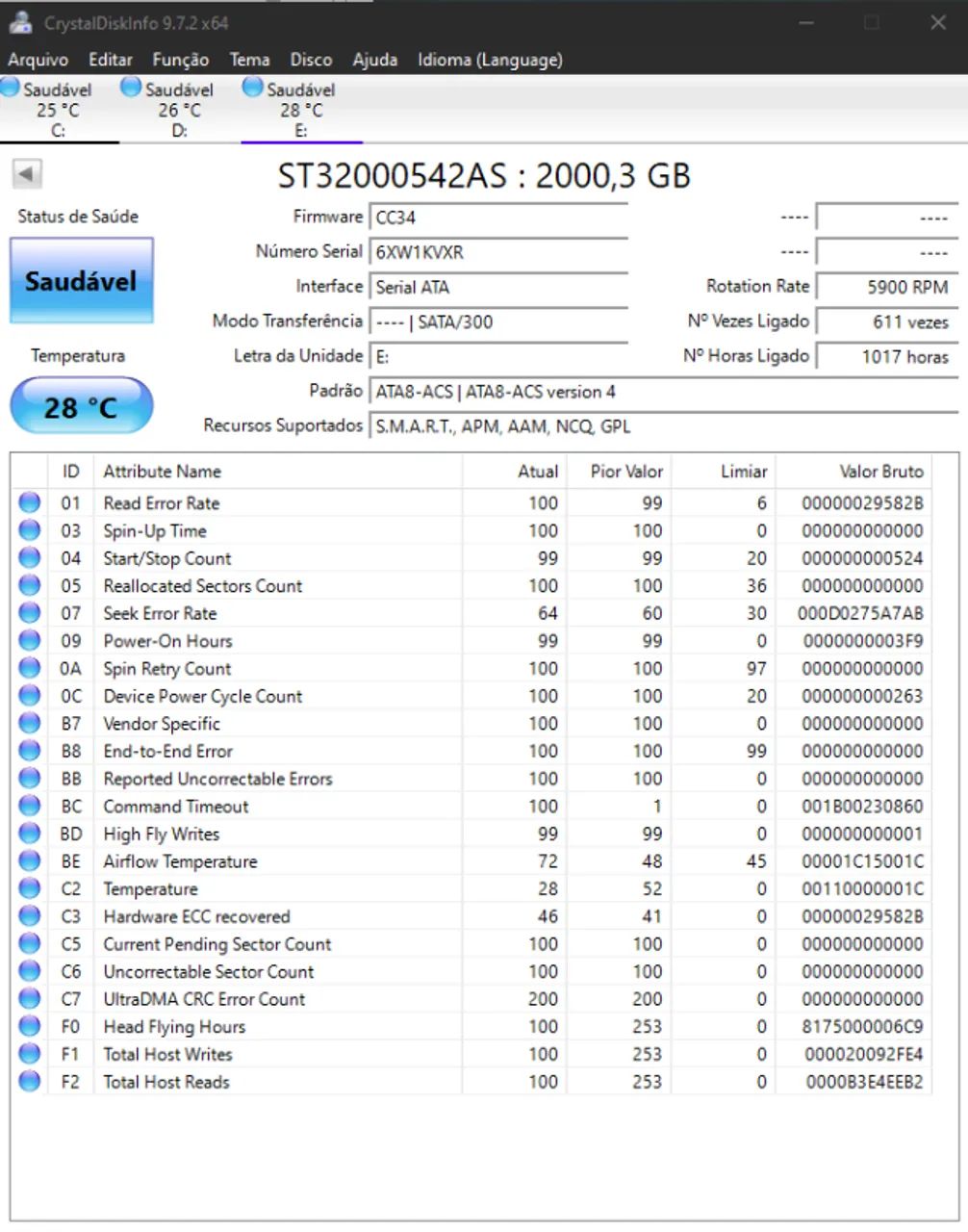Open the Idioma (Language) menu
Screen dimensions: 968x1232
point(490,60)
